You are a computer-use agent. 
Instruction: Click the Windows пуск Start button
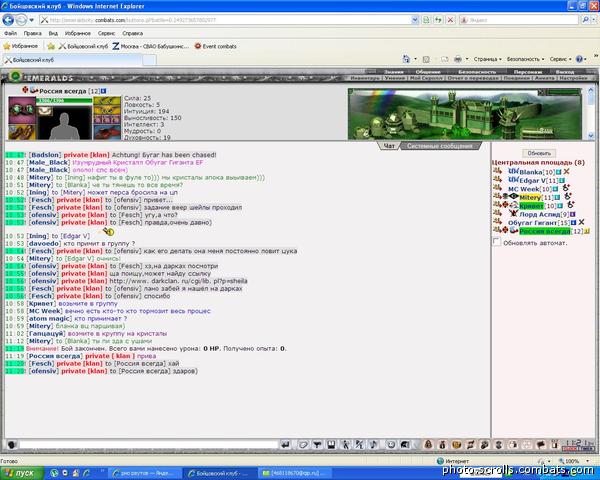click(21, 473)
